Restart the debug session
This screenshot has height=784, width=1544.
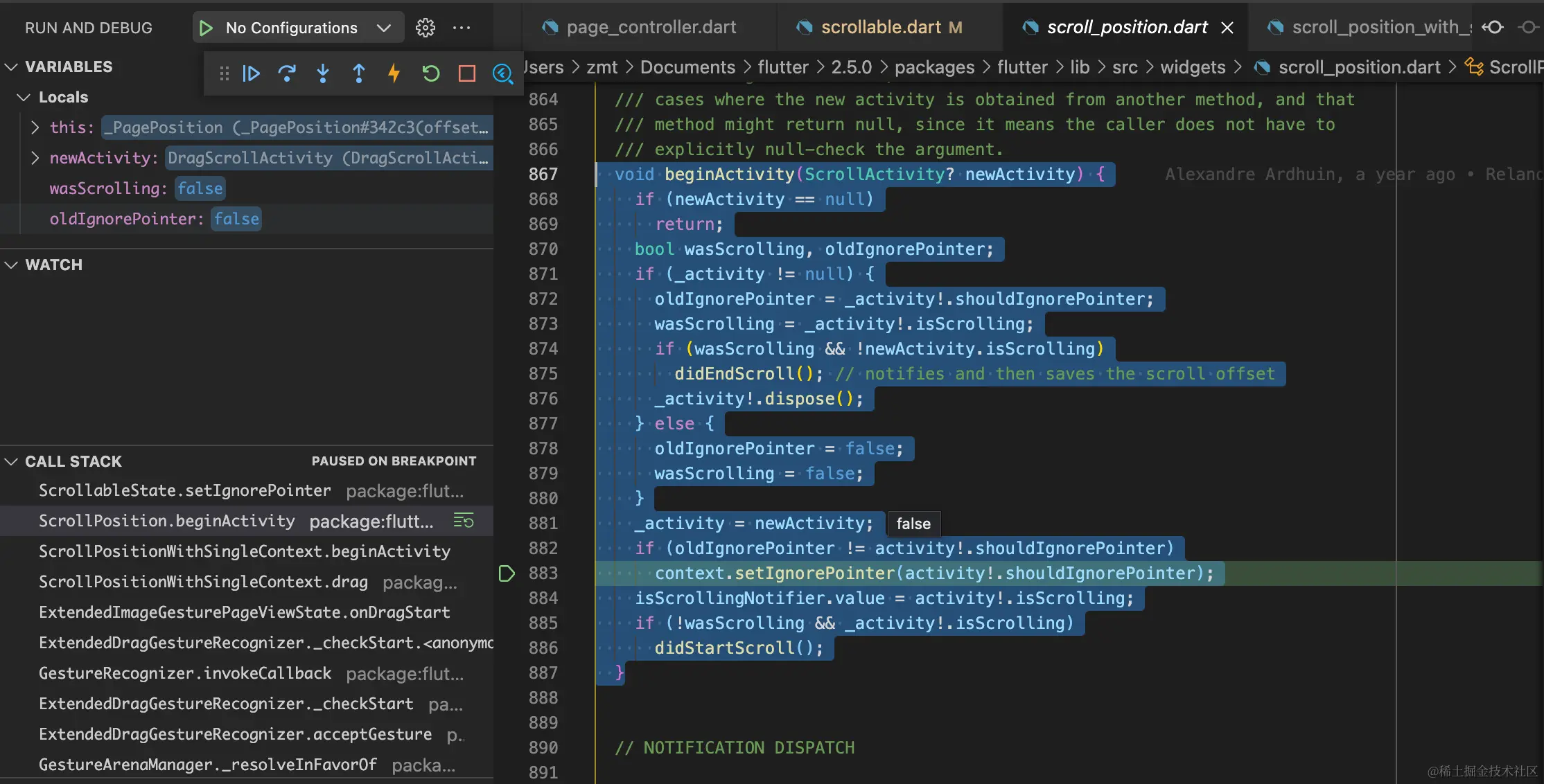(430, 73)
